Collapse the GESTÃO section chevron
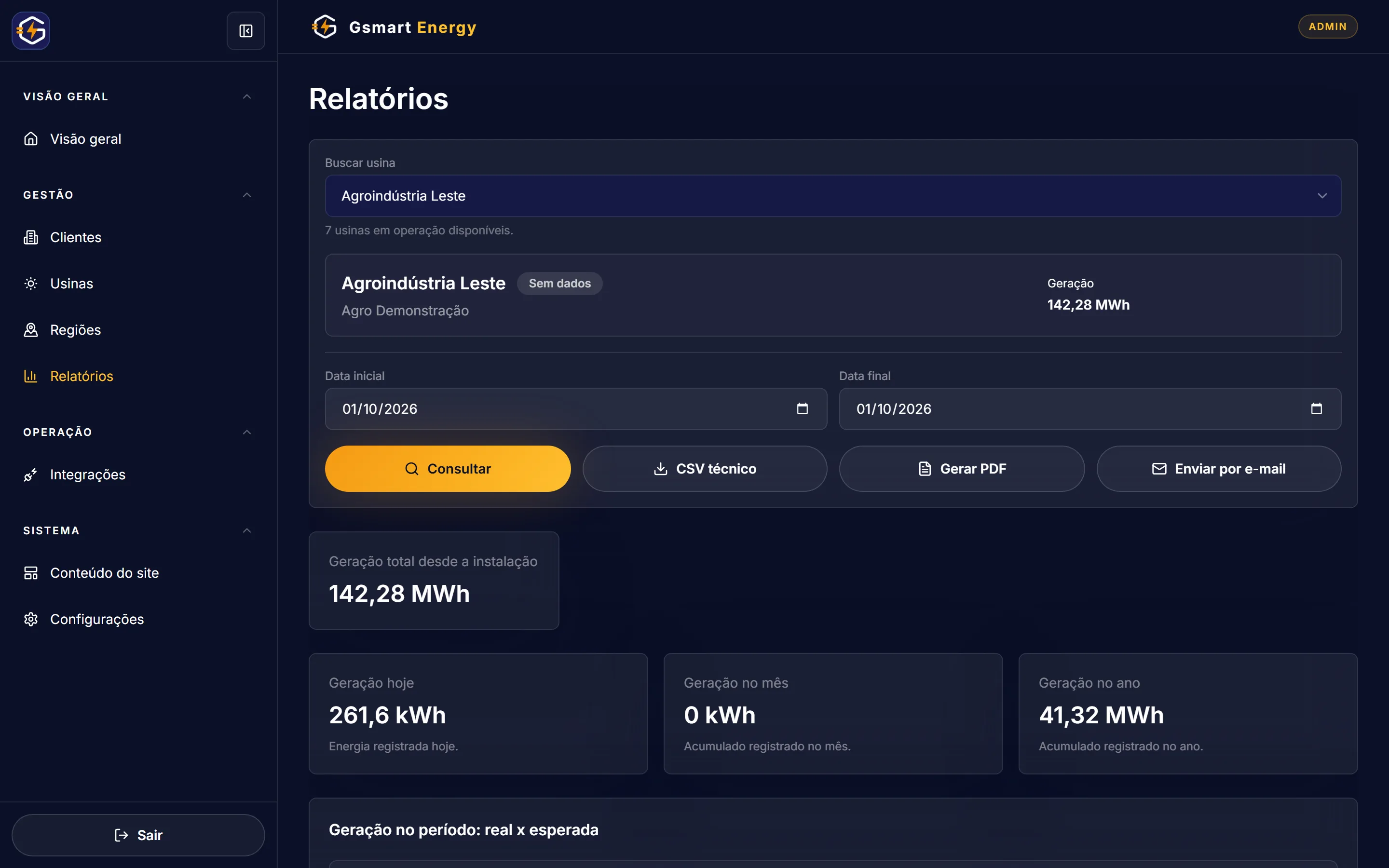1389x868 pixels. [247, 195]
